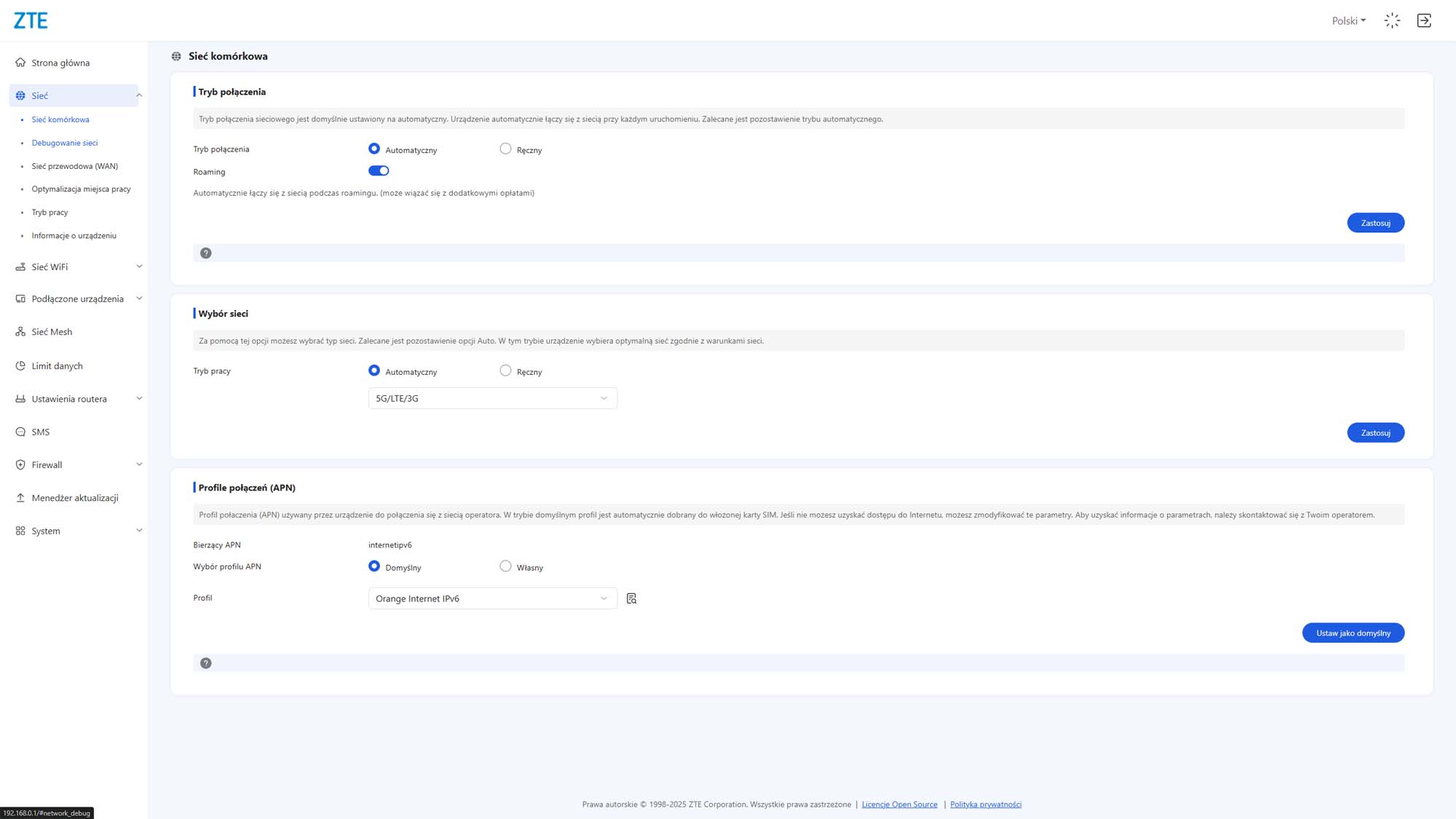Click the copyright text in footer
The width and height of the screenshot is (1456, 819).
click(716, 804)
